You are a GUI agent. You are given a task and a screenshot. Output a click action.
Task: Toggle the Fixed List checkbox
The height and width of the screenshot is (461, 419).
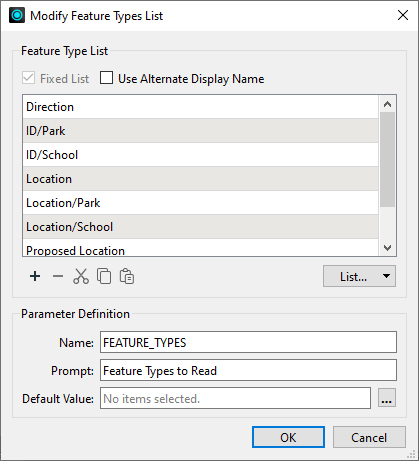tap(28, 78)
